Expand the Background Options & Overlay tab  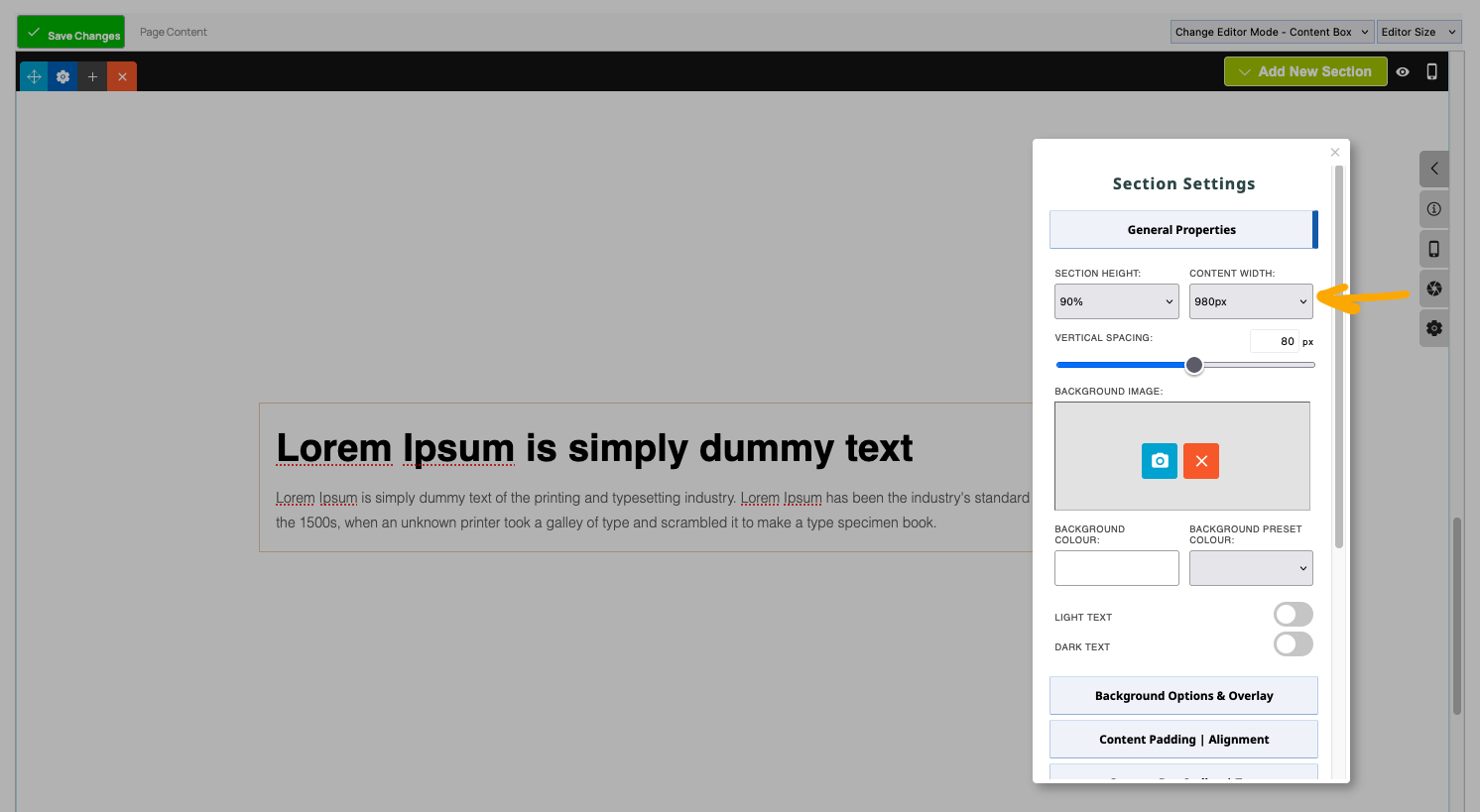[1183, 696]
